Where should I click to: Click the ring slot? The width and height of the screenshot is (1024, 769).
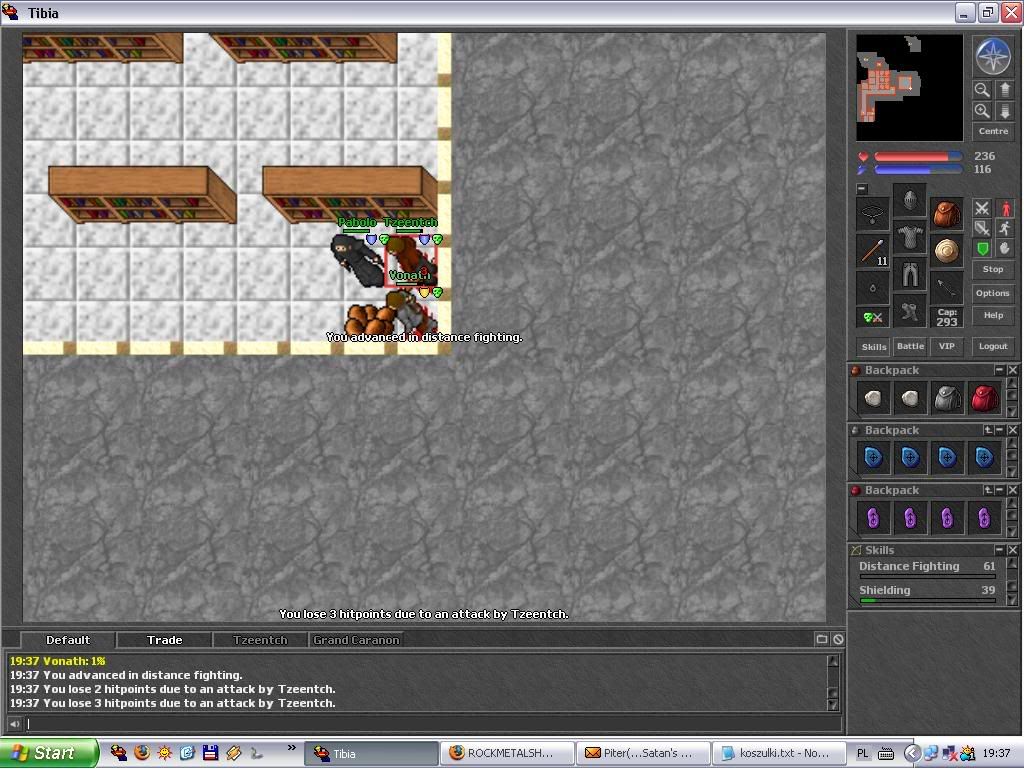point(873,287)
